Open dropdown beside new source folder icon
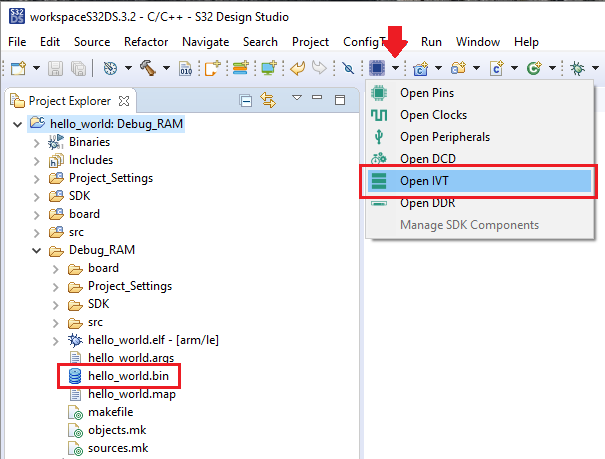 477,68
